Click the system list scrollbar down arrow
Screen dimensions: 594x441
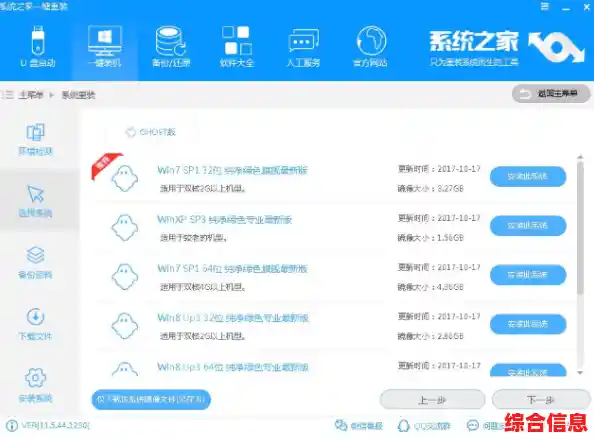point(580,373)
